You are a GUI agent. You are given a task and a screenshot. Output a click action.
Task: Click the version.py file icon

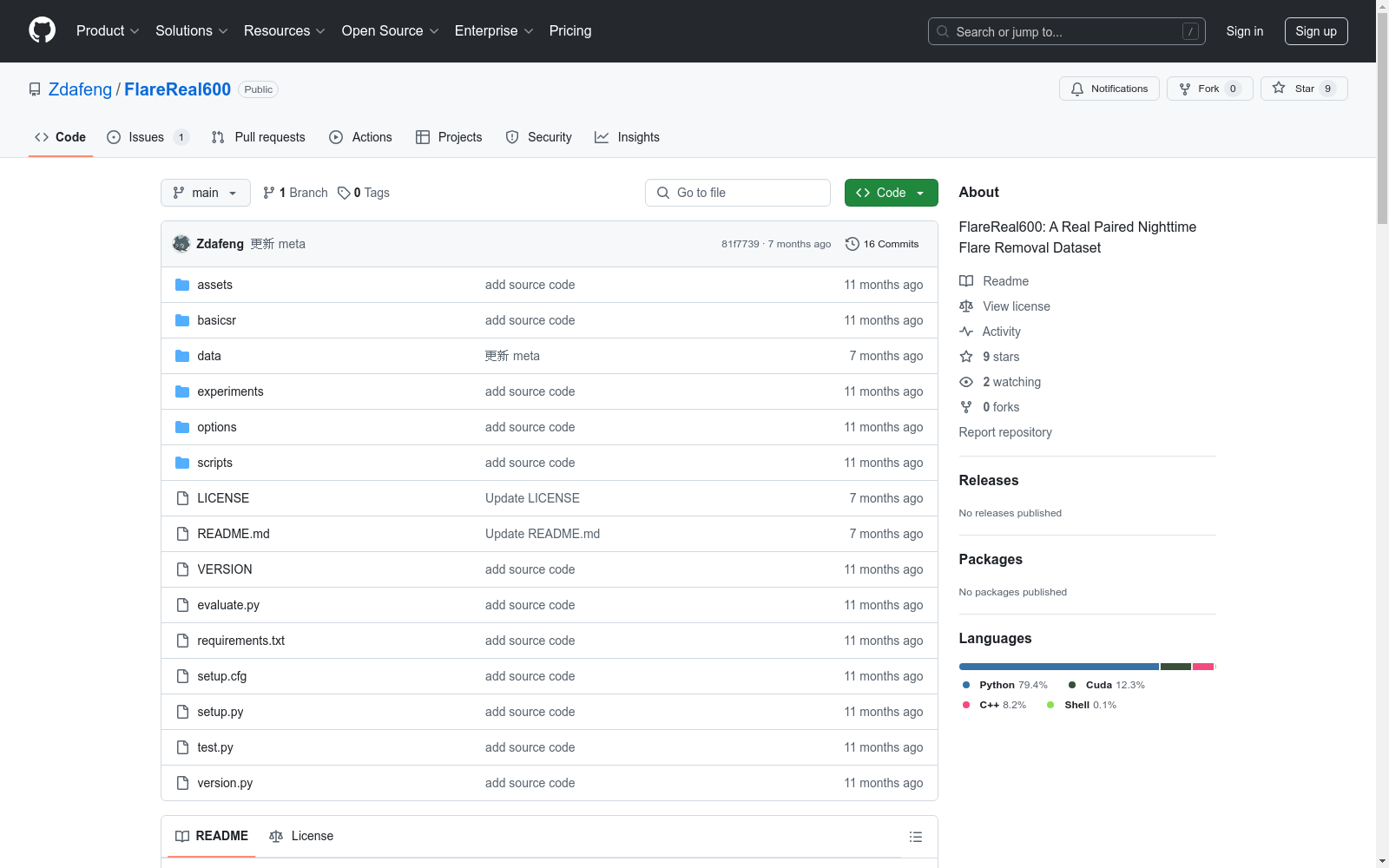182,783
